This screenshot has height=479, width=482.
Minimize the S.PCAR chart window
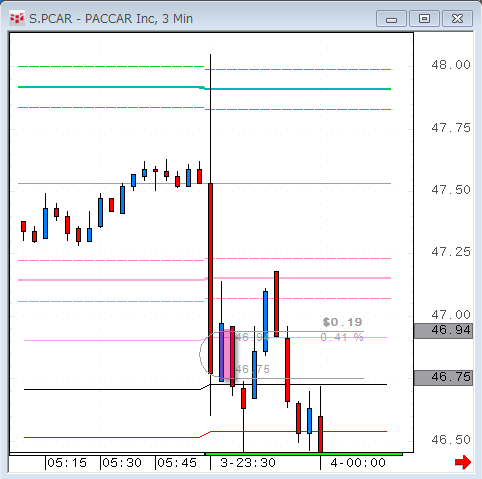(391, 18)
